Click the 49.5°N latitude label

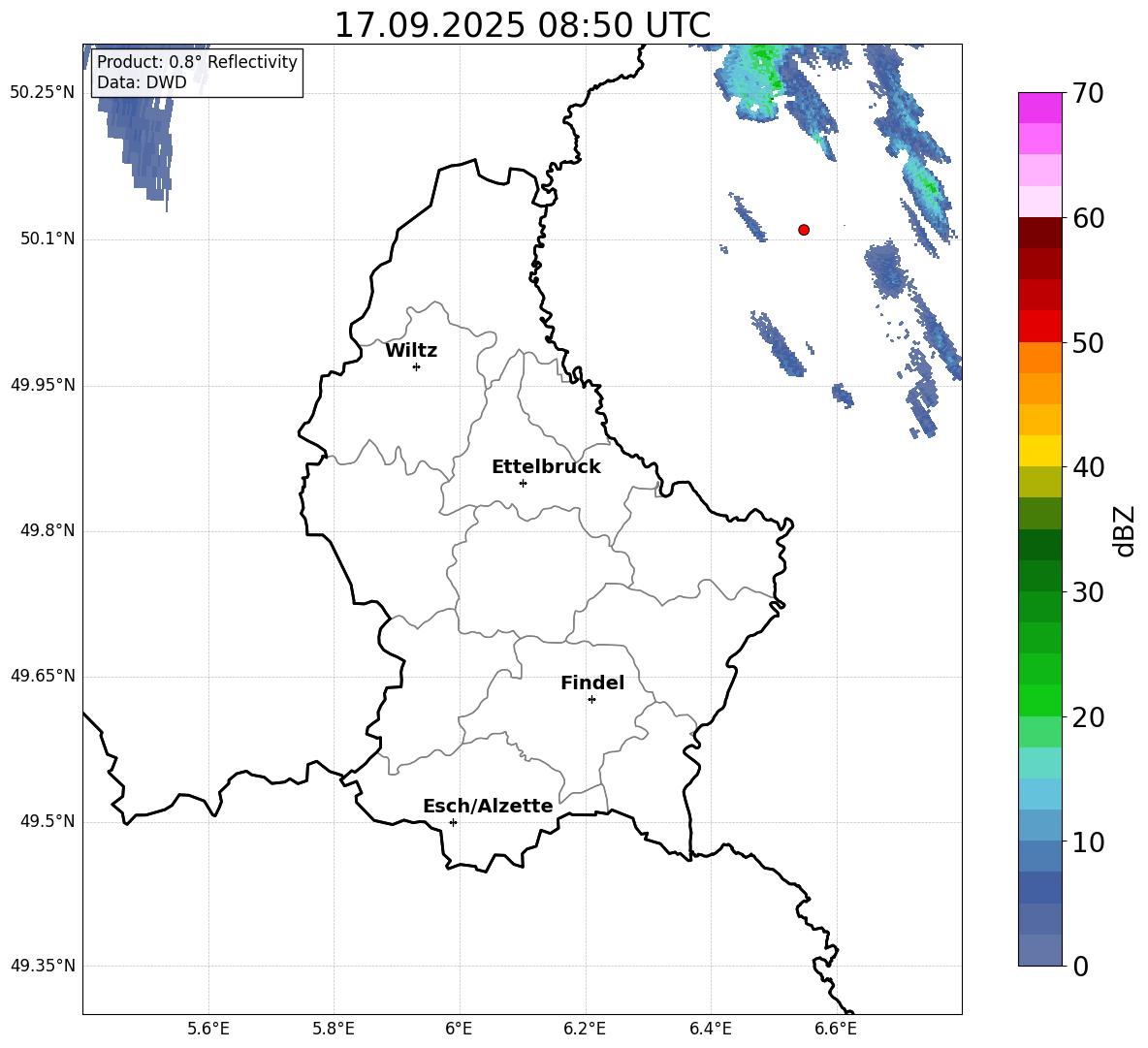click(48, 821)
